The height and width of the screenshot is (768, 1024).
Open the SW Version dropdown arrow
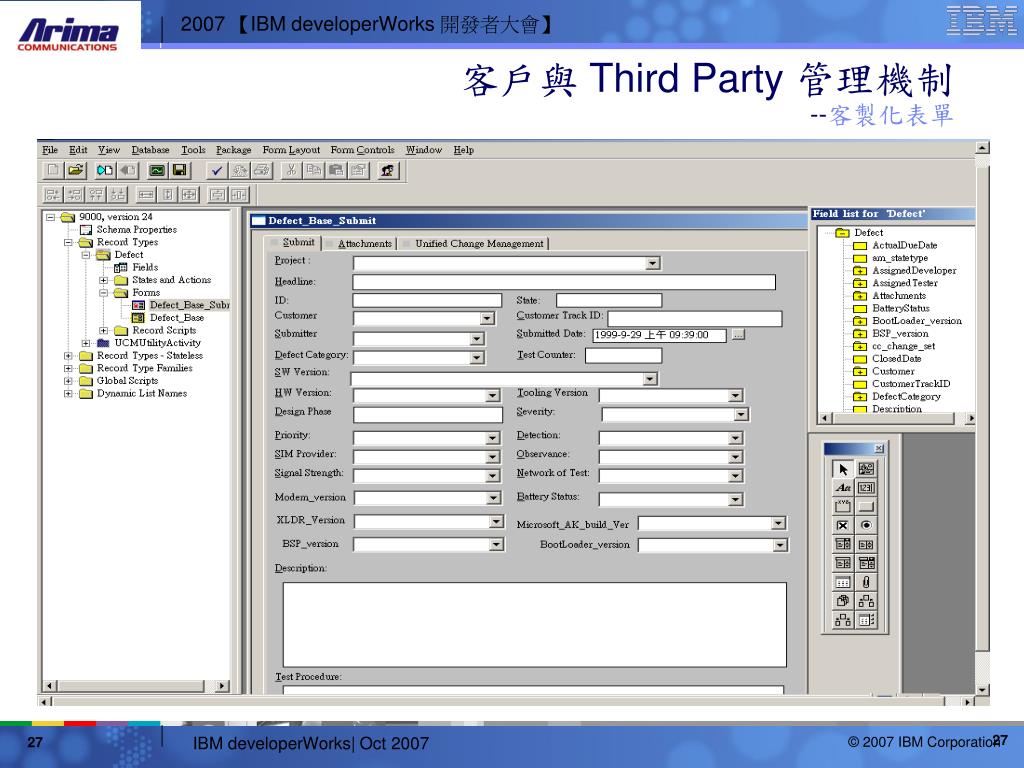click(x=650, y=379)
